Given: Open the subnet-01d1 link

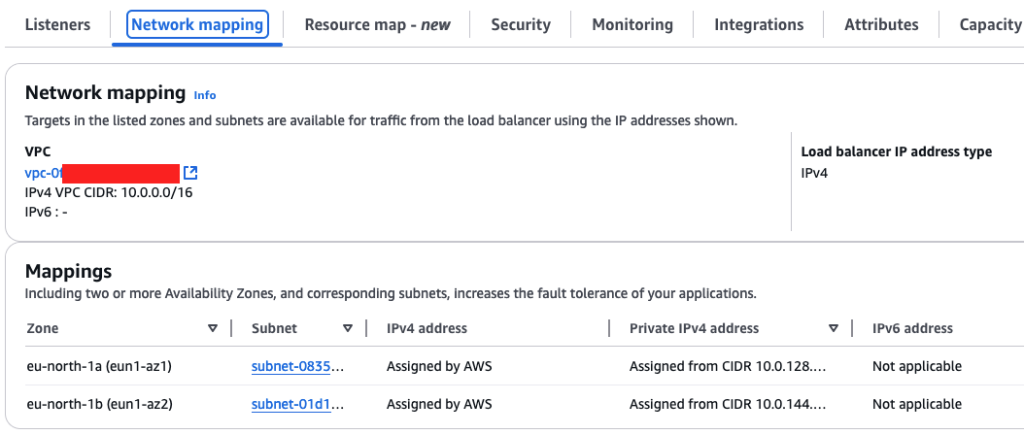Looking at the screenshot, I should (297, 404).
